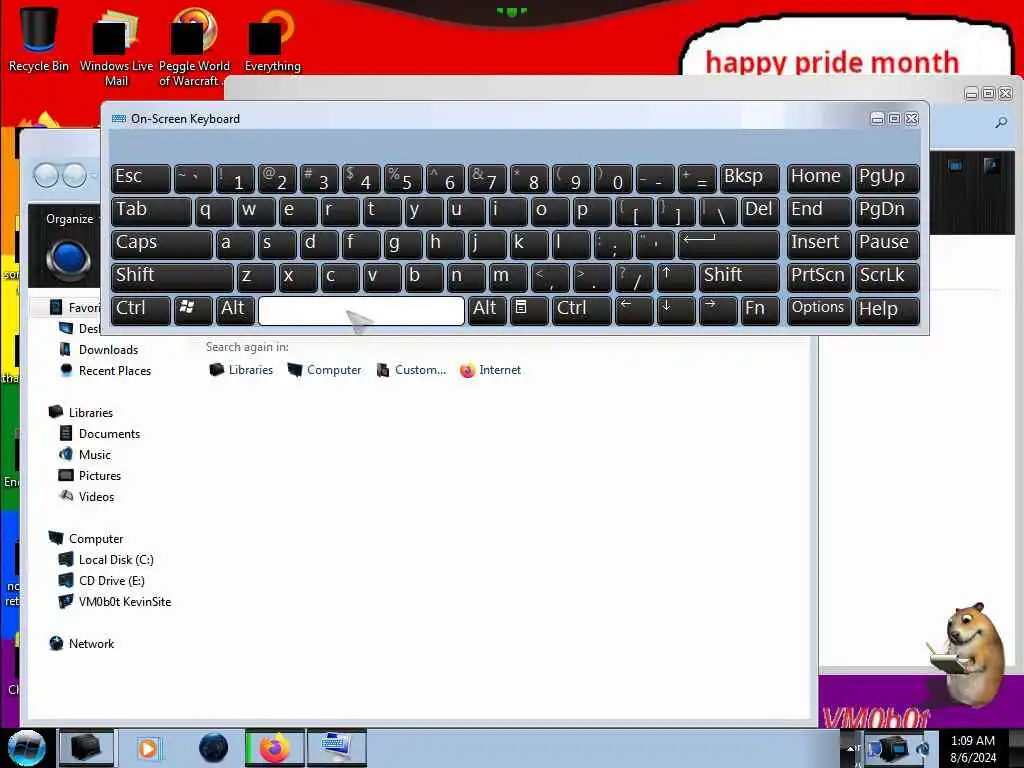Screen dimensions: 1024x768
Task: Toggle the right Ctrl key
Action: pos(582,310)
